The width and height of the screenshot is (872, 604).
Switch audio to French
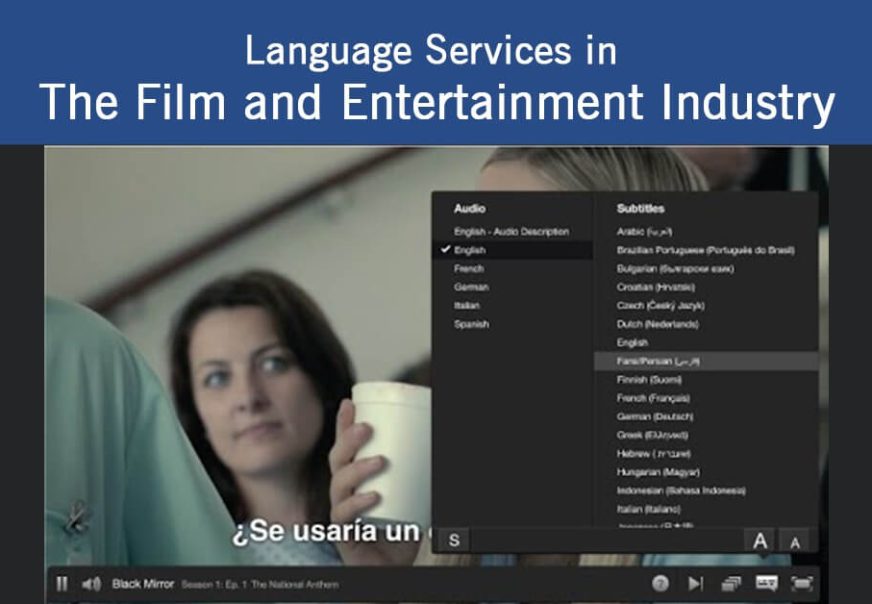point(468,269)
